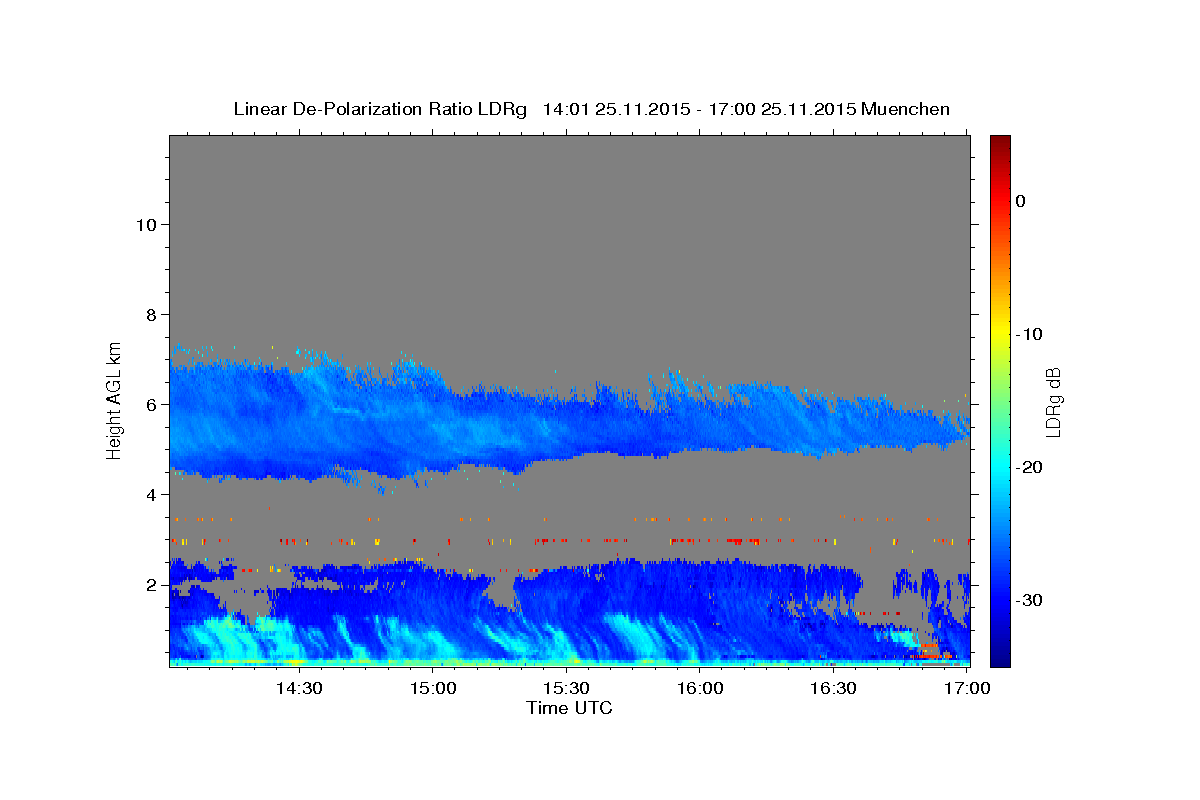Click the LDRg colorbar scale
Viewport: 1200px width, 800px height.
pos(1000,401)
